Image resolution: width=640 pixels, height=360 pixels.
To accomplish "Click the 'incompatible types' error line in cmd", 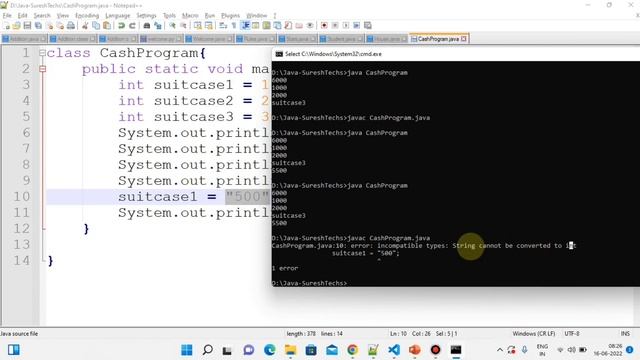I will tap(424, 245).
